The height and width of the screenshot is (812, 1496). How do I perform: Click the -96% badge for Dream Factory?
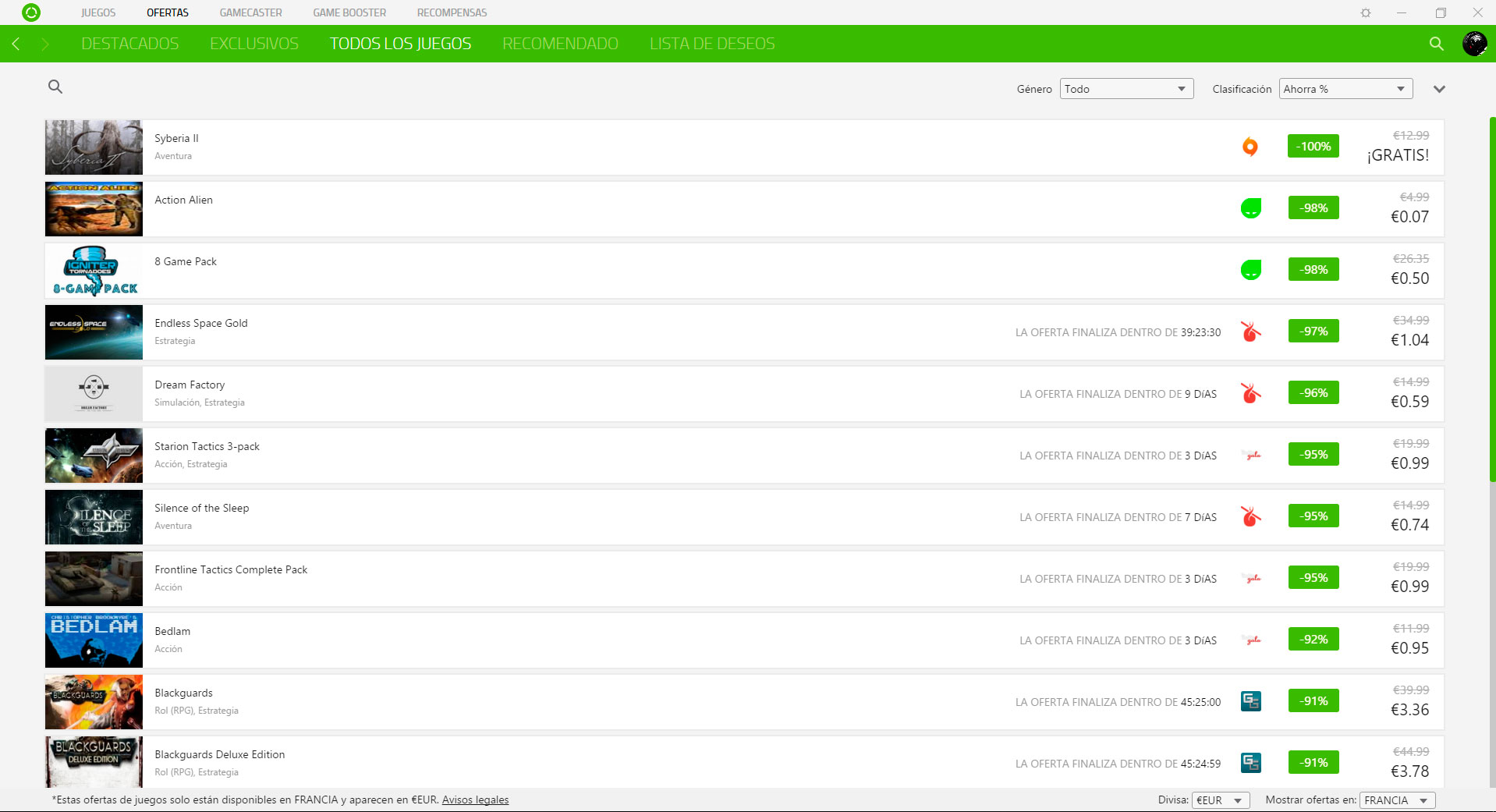pos(1313,393)
